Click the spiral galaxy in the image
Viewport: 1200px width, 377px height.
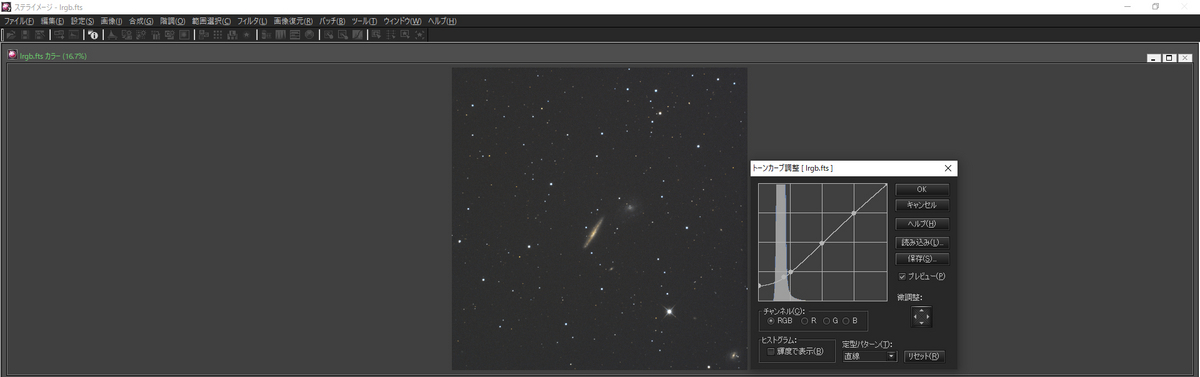593,232
